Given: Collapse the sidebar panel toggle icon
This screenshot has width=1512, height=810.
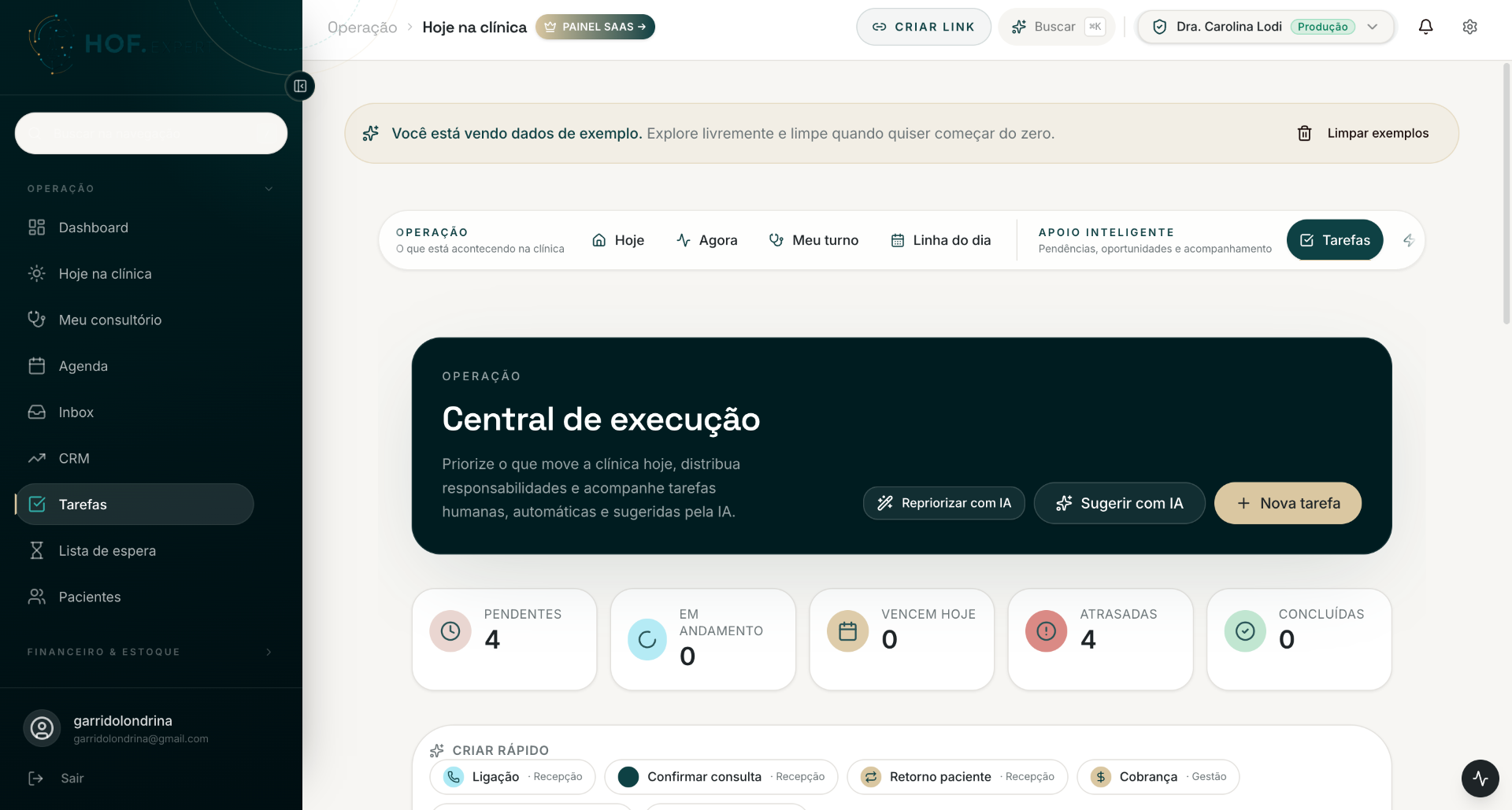Looking at the screenshot, I should coord(300,86).
